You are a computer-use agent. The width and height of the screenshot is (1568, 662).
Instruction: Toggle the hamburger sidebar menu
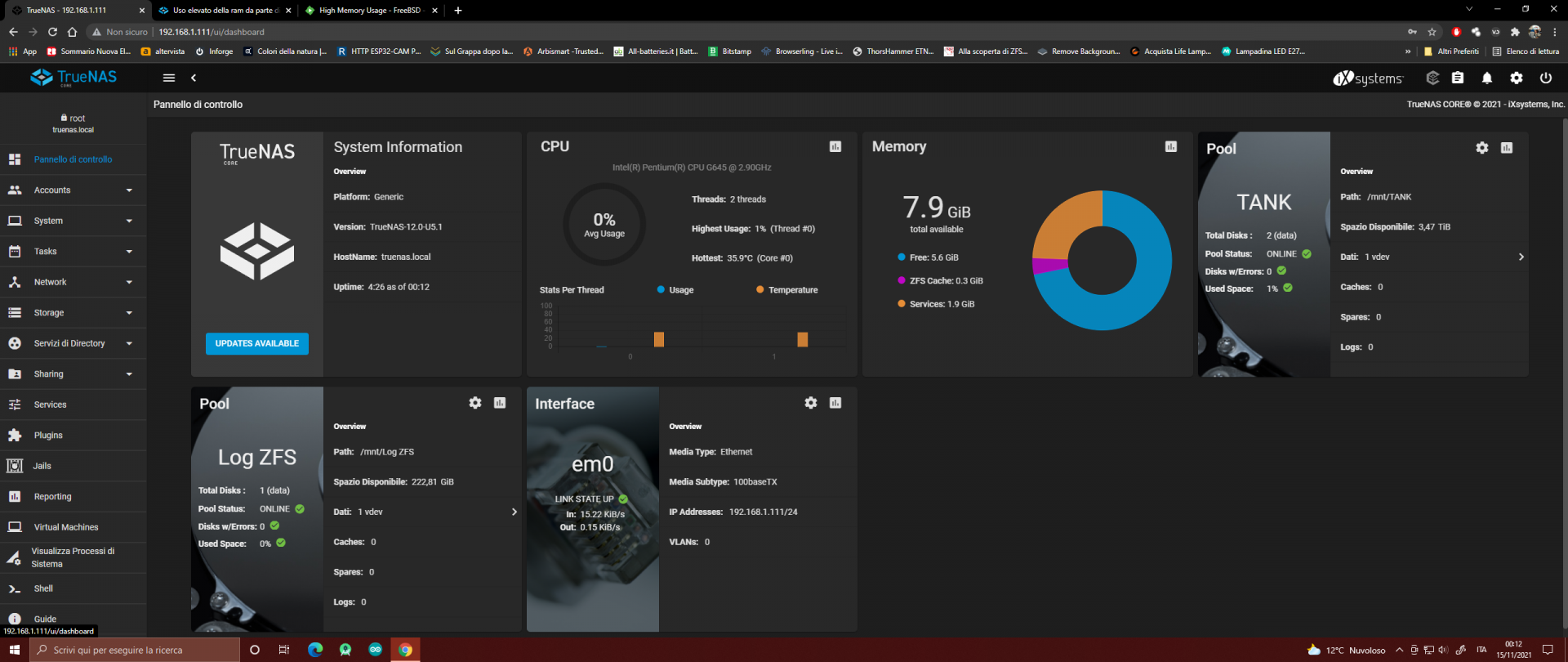[x=169, y=78]
